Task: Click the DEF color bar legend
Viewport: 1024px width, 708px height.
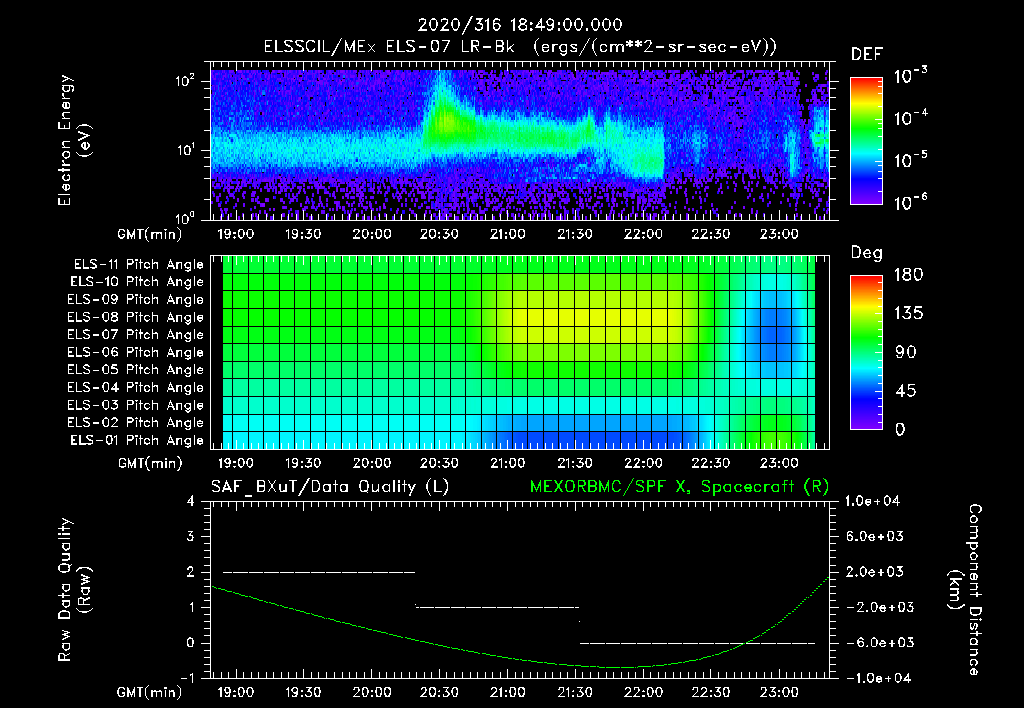Action: (x=866, y=140)
